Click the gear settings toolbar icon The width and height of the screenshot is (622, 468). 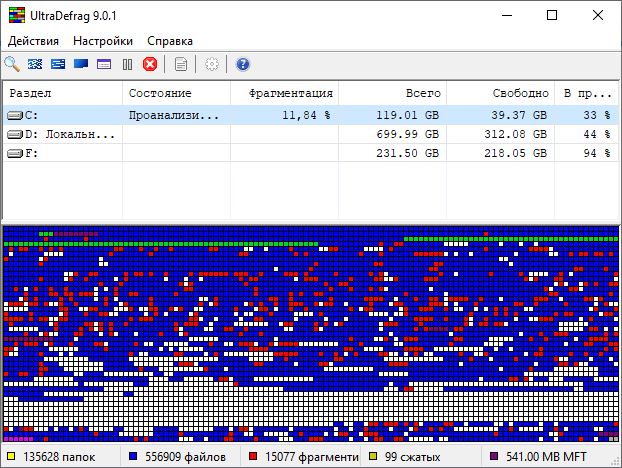(x=211, y=65)
